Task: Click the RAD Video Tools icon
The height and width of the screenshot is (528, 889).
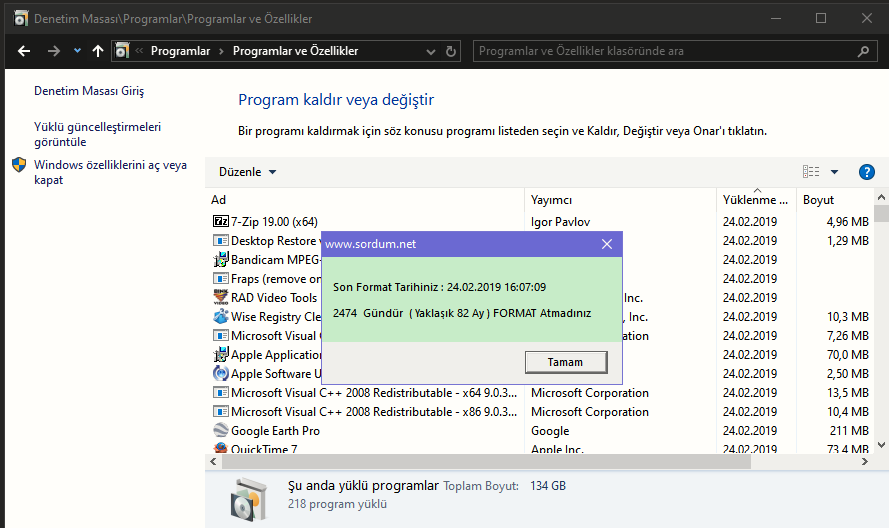Action: click(221, 297)
